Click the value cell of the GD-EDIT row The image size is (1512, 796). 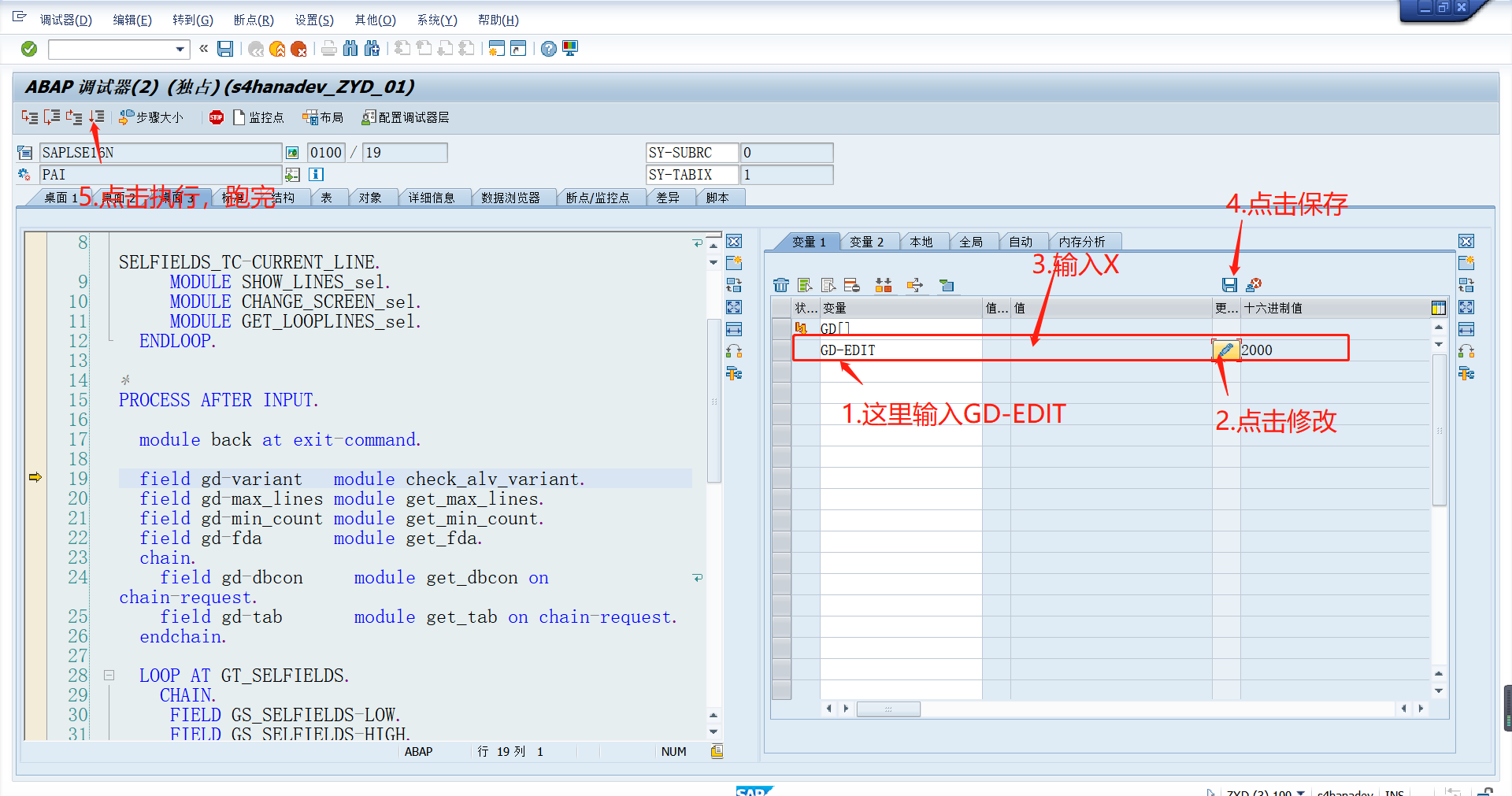click(1110, 350)
